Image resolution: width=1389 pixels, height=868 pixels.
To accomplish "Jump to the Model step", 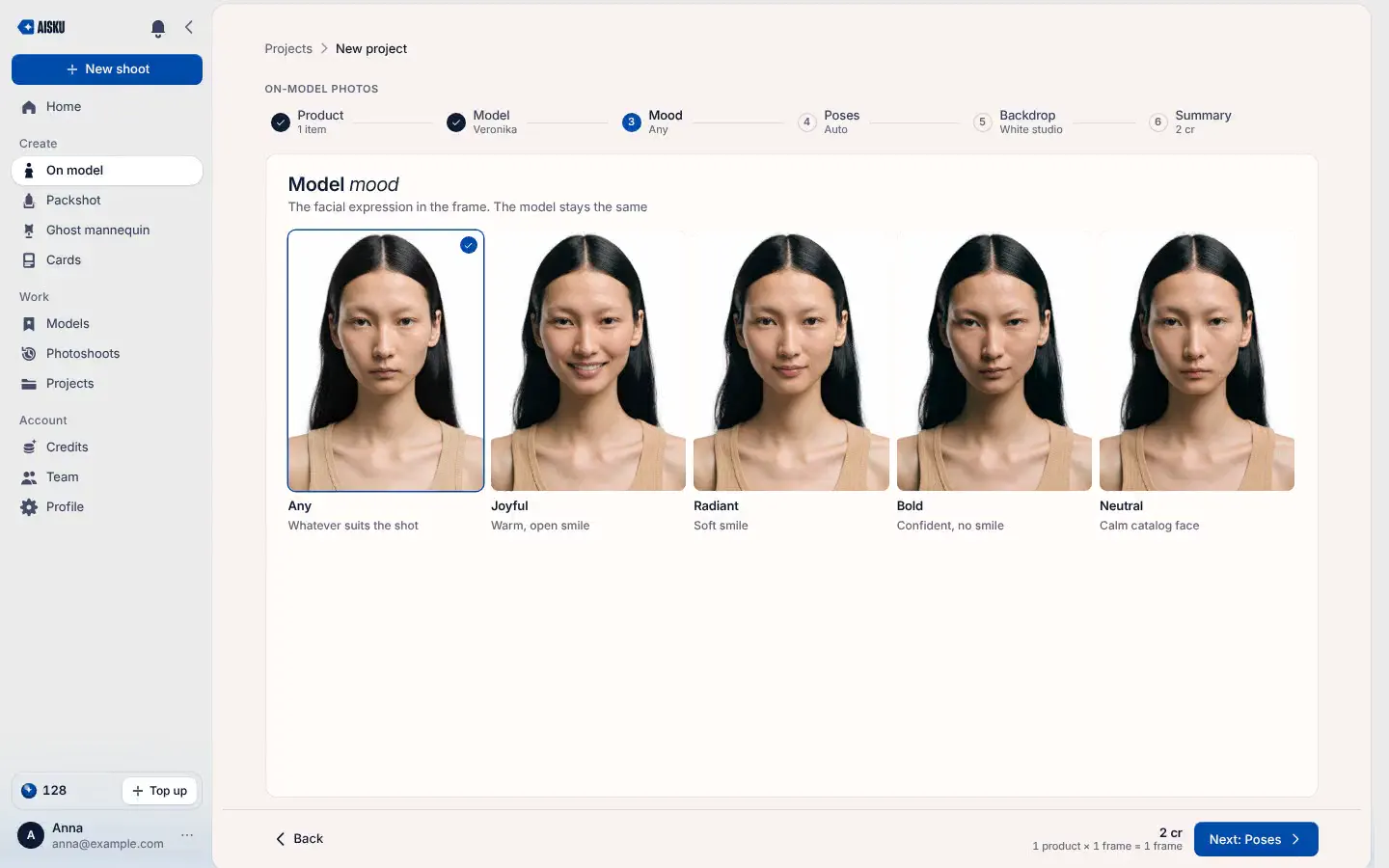I will [482, 122].
